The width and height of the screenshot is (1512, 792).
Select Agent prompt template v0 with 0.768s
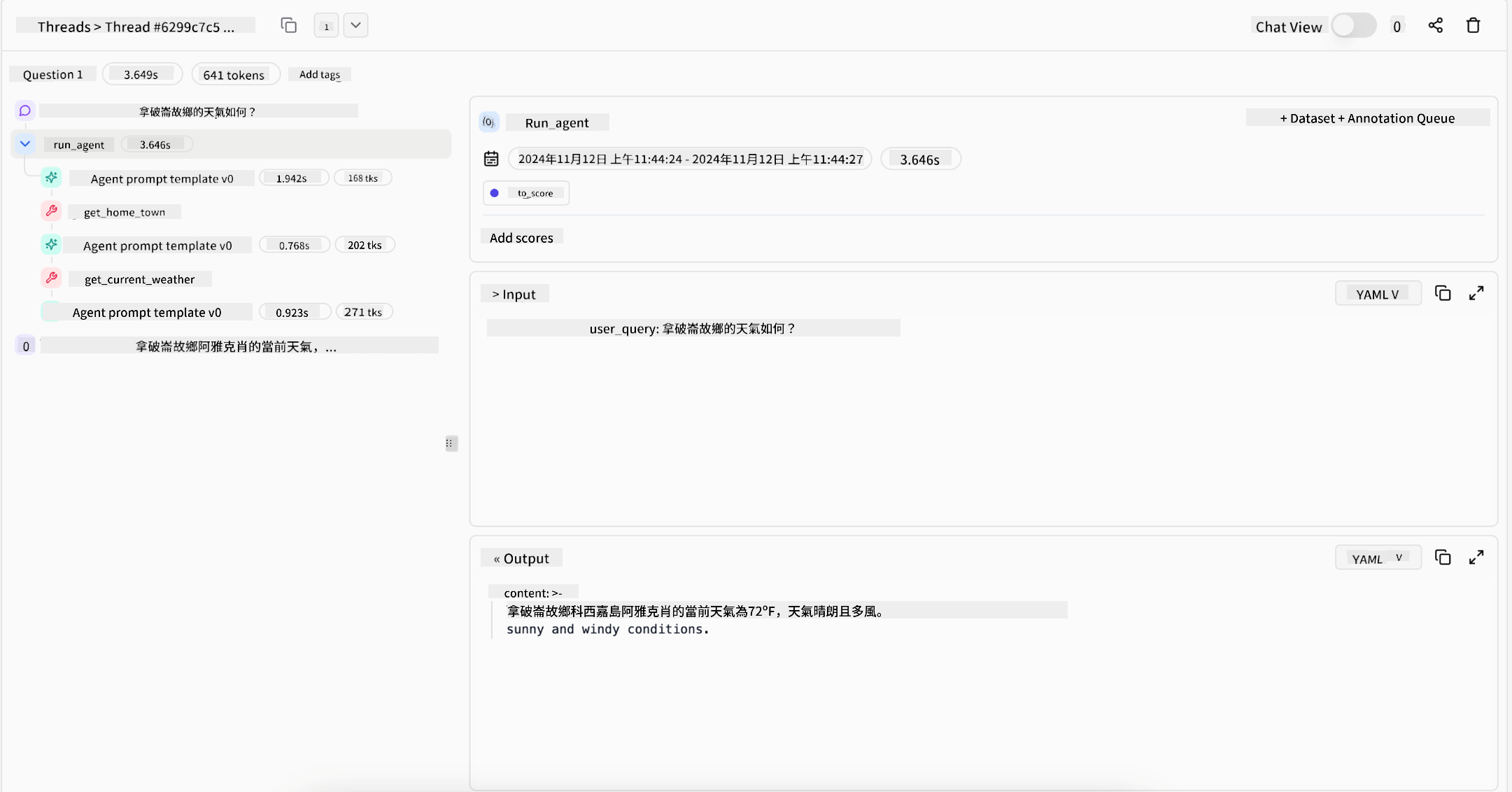point(157,246)
